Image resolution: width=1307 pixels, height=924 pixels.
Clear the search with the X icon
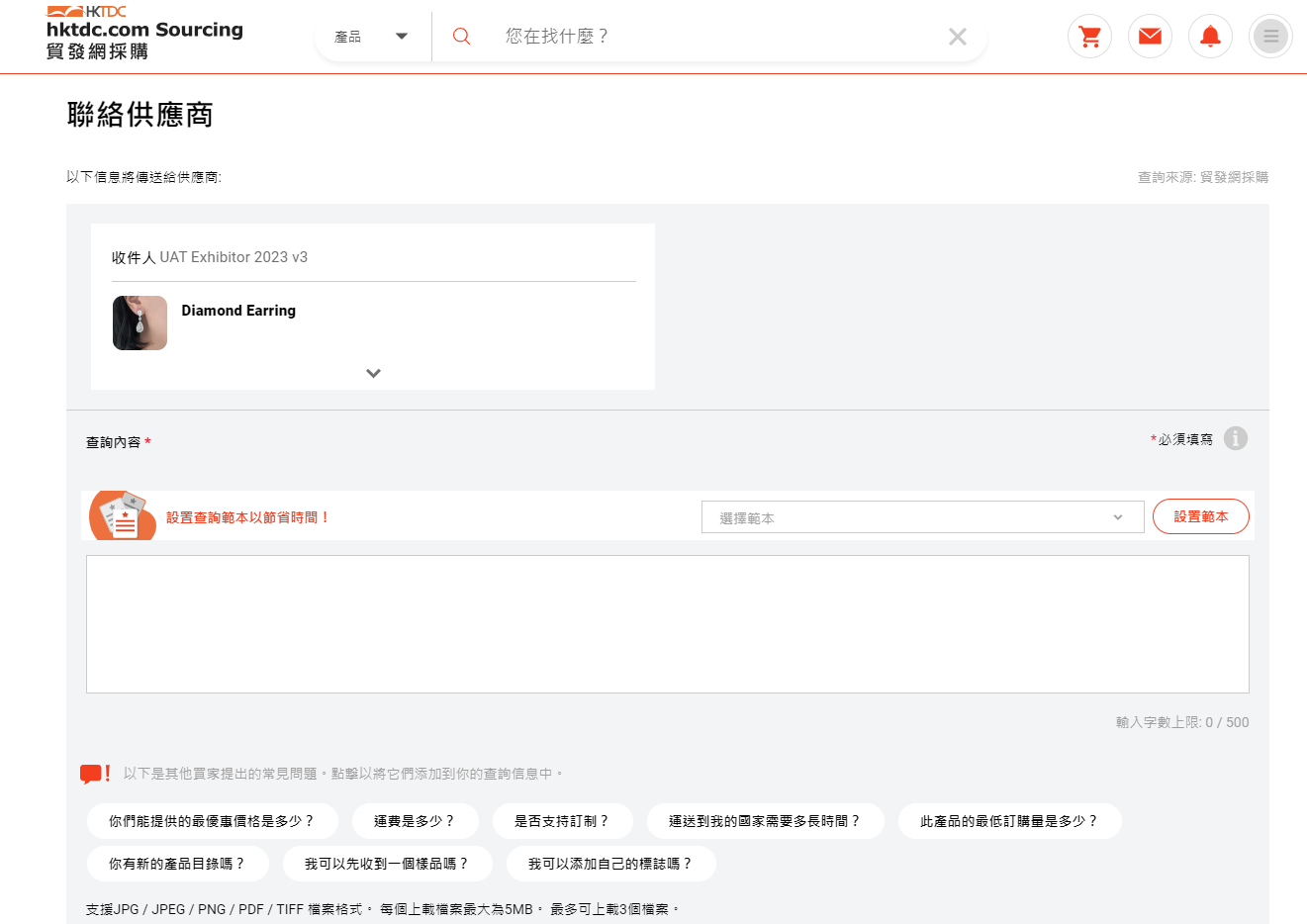pyautogui.click(x=957, y=37)
